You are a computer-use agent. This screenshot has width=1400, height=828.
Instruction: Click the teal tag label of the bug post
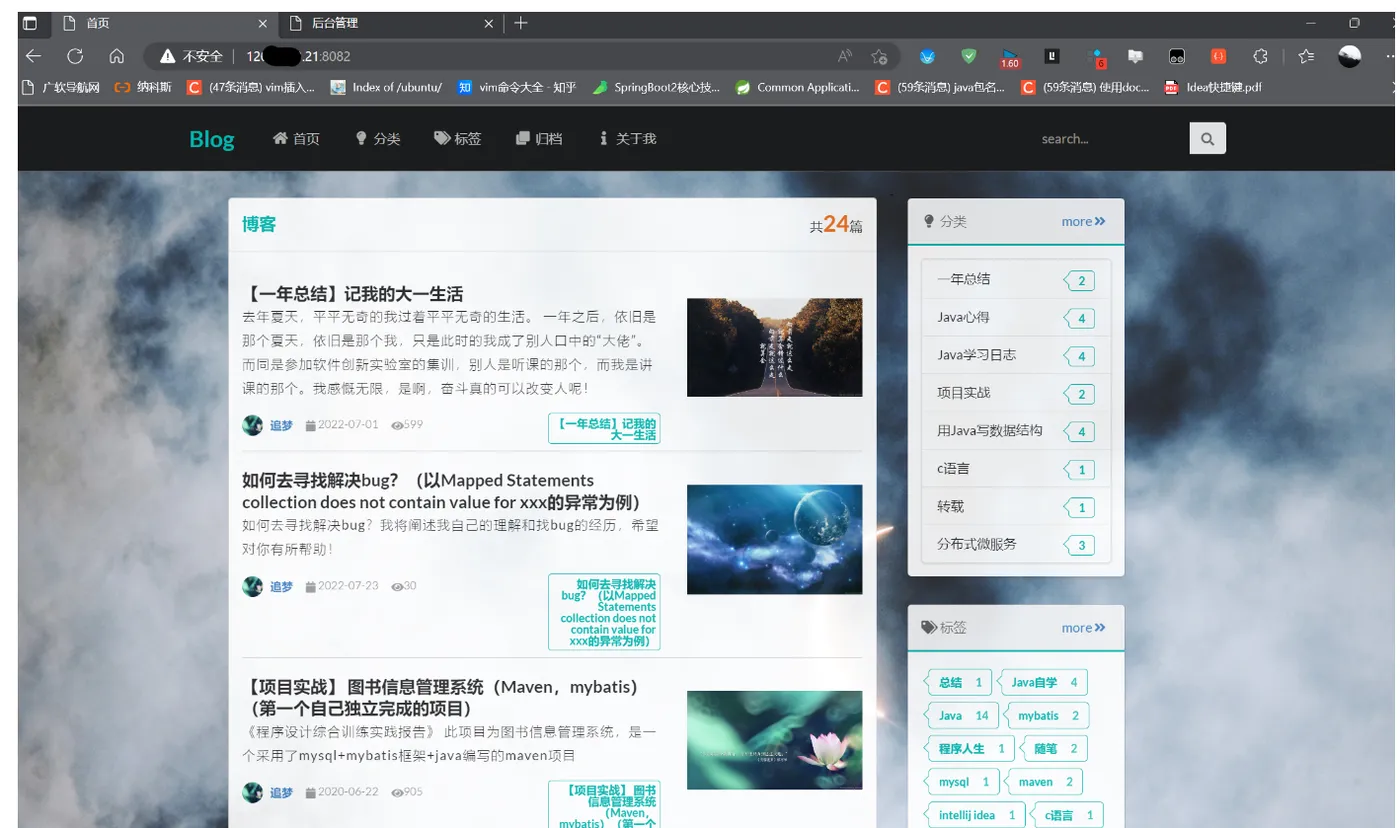604,612
